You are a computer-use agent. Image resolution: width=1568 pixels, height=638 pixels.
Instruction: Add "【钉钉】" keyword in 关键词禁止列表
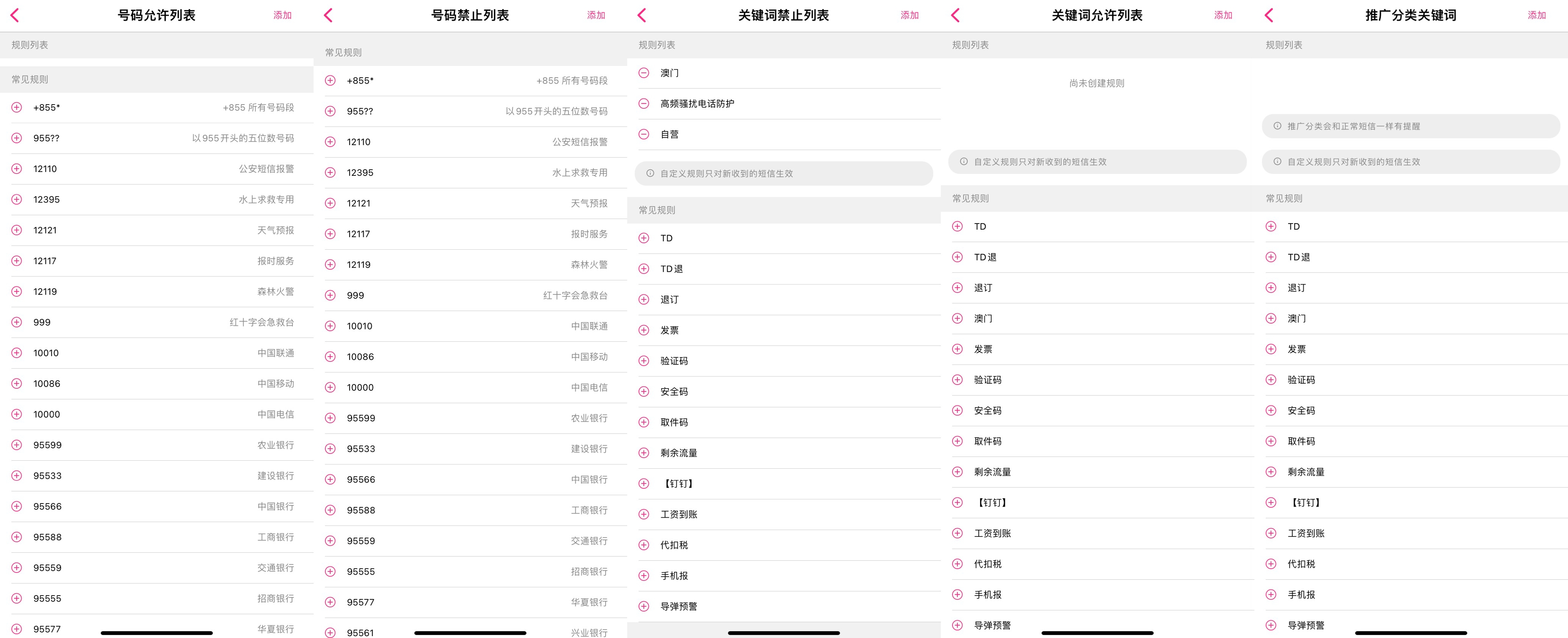[x=644, y=483]
